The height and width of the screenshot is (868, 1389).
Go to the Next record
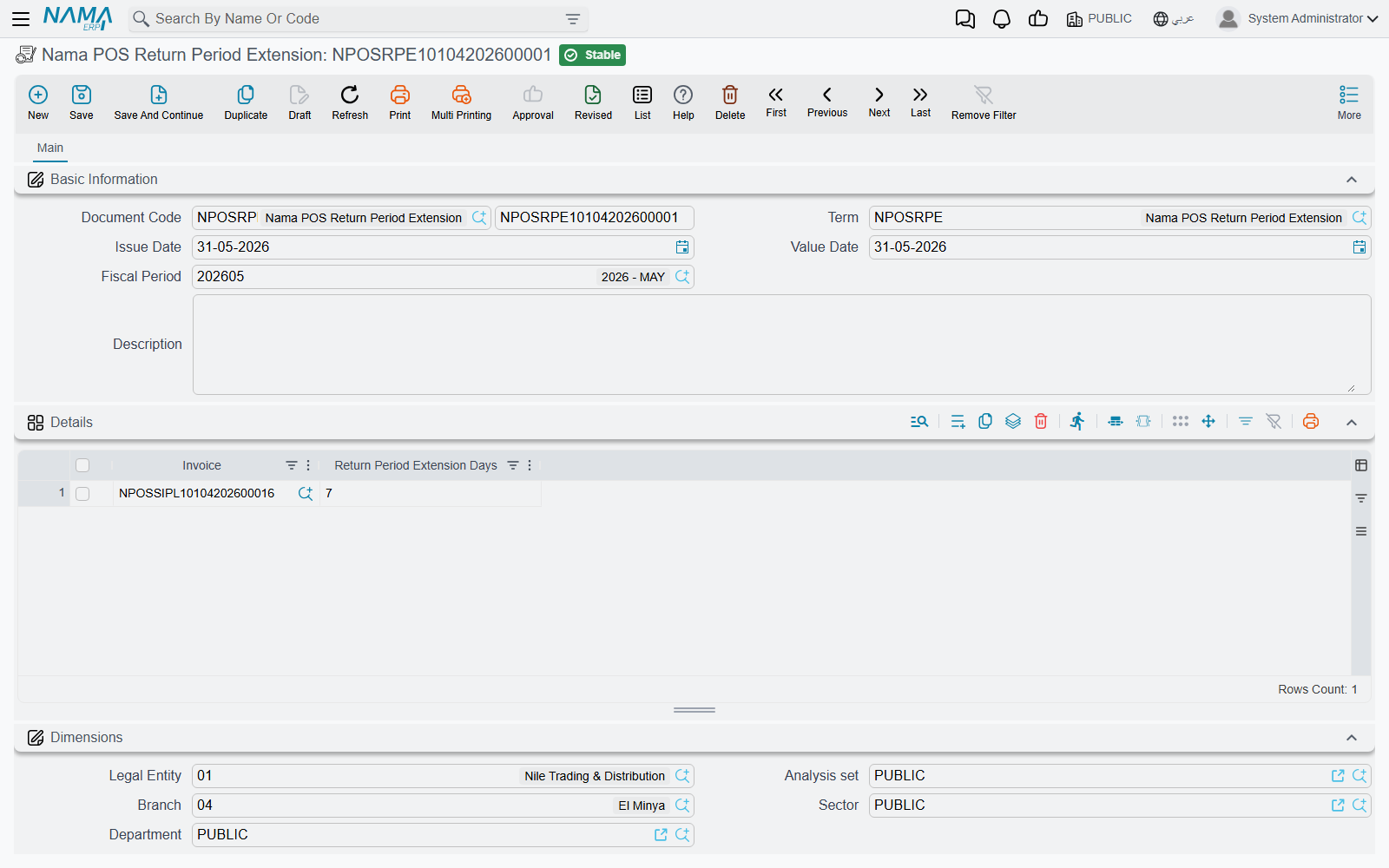(x=879, y=102)
